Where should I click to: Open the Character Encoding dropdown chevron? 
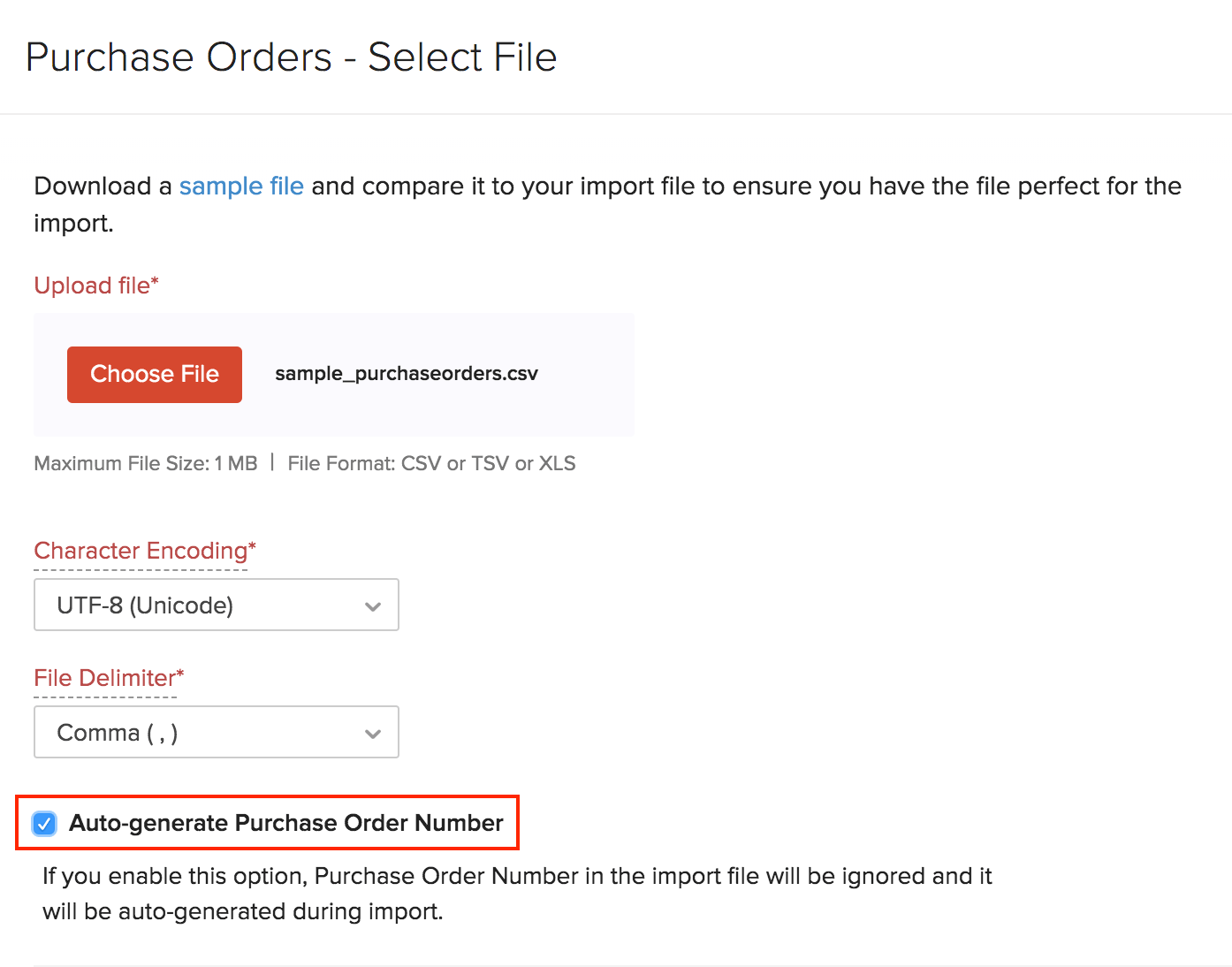372,605
